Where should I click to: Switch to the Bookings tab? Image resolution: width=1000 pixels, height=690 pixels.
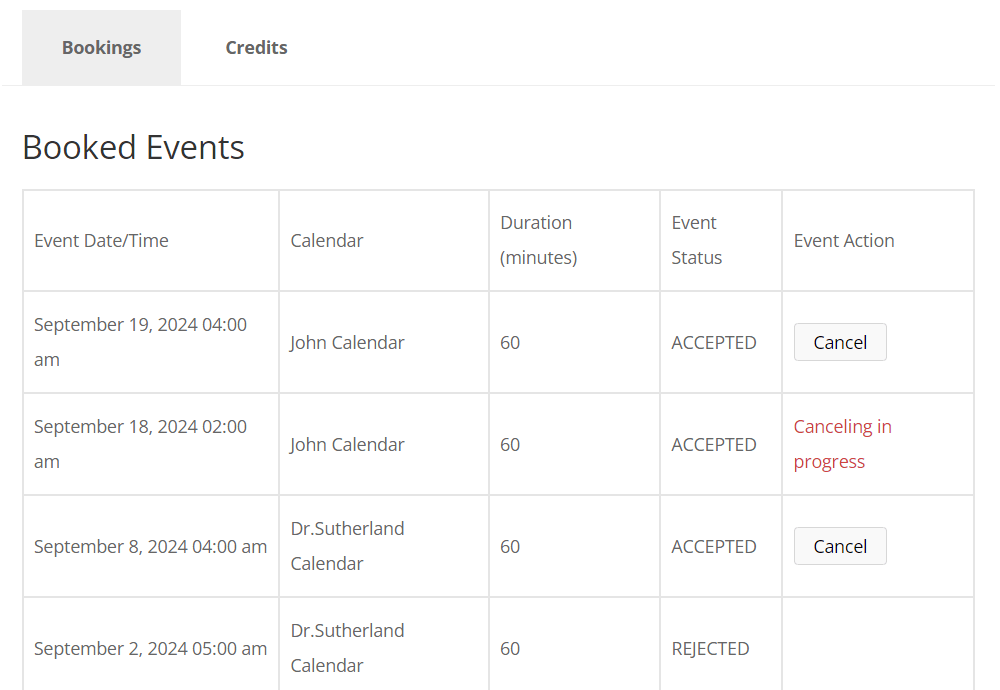(101, 48)
